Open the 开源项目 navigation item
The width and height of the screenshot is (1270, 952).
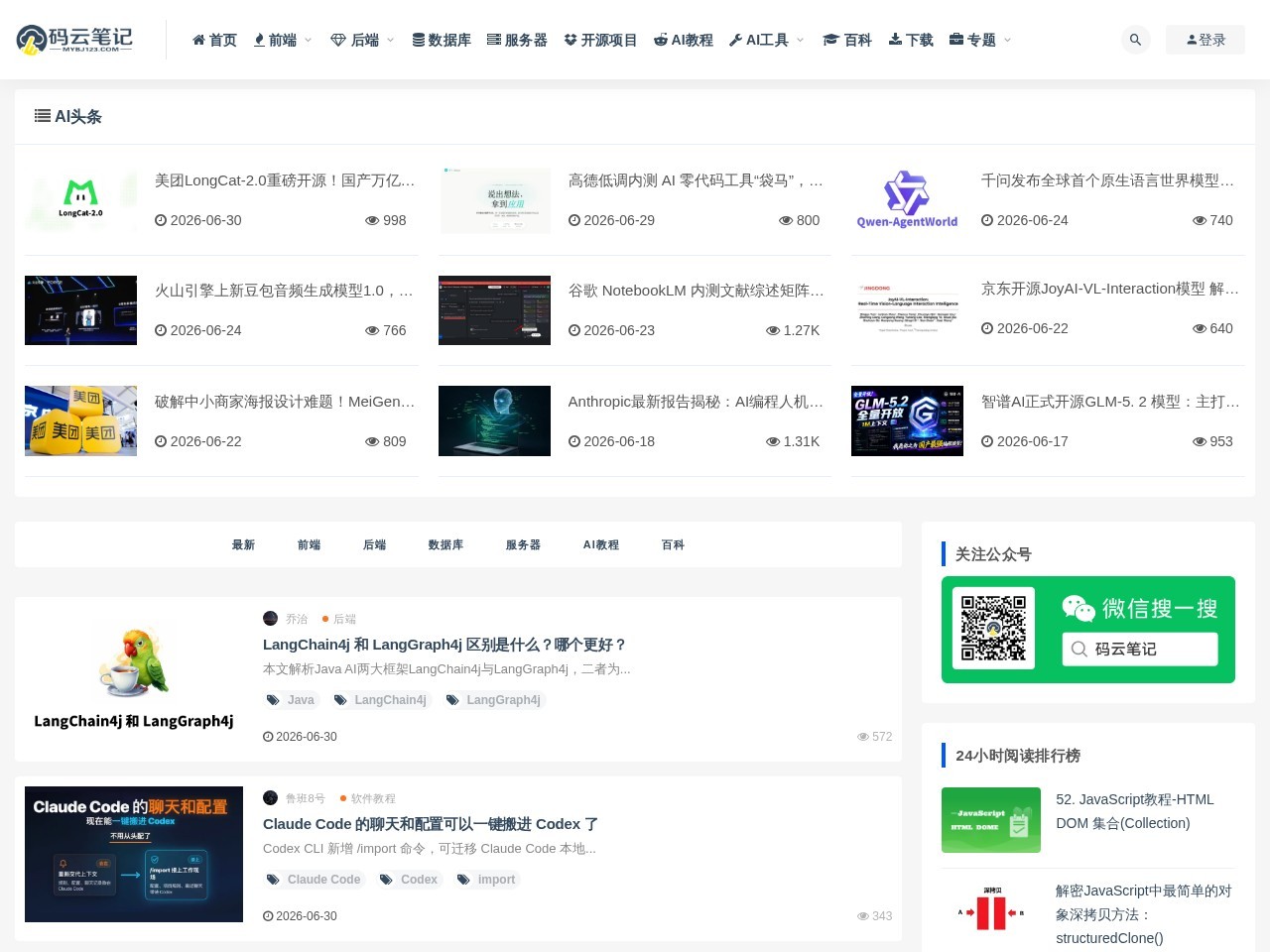click(x=600, y=40)
